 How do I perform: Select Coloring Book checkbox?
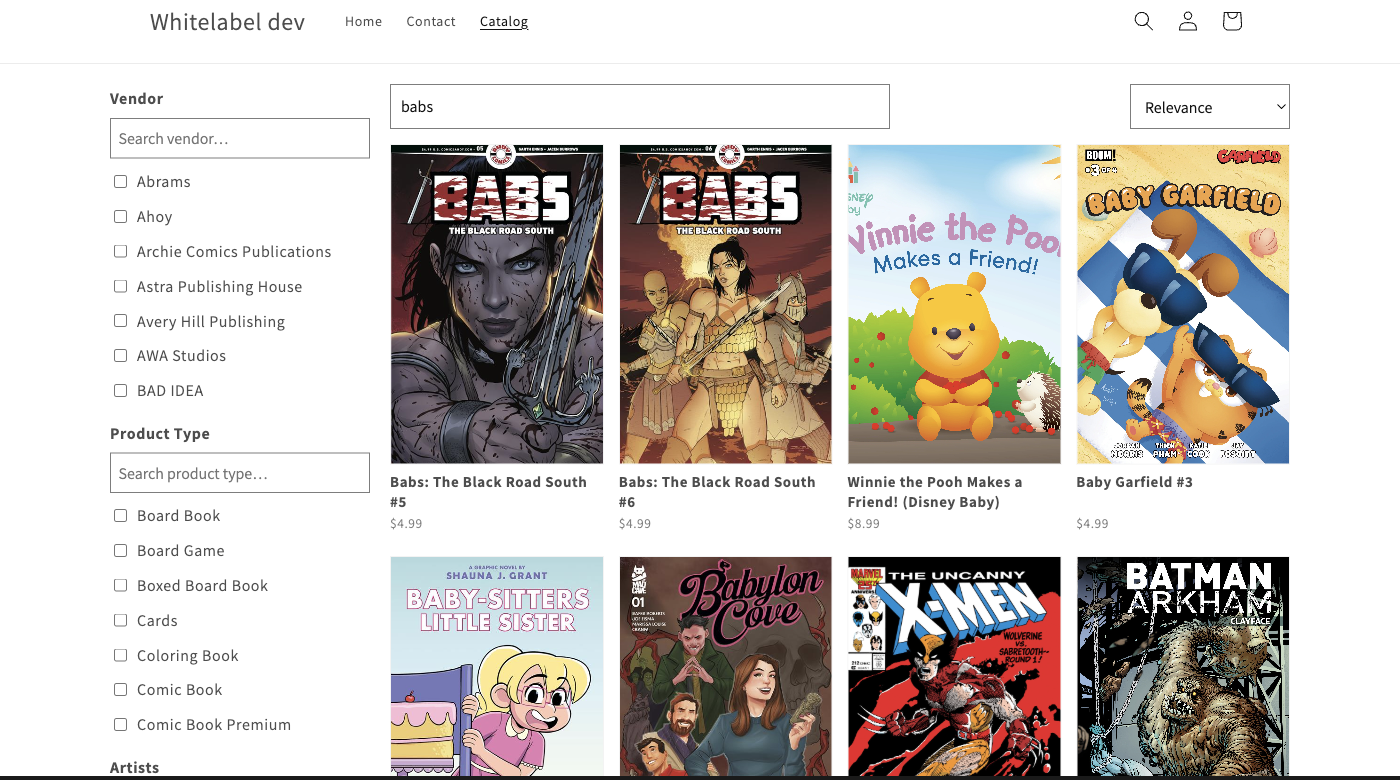click(120, 656)
